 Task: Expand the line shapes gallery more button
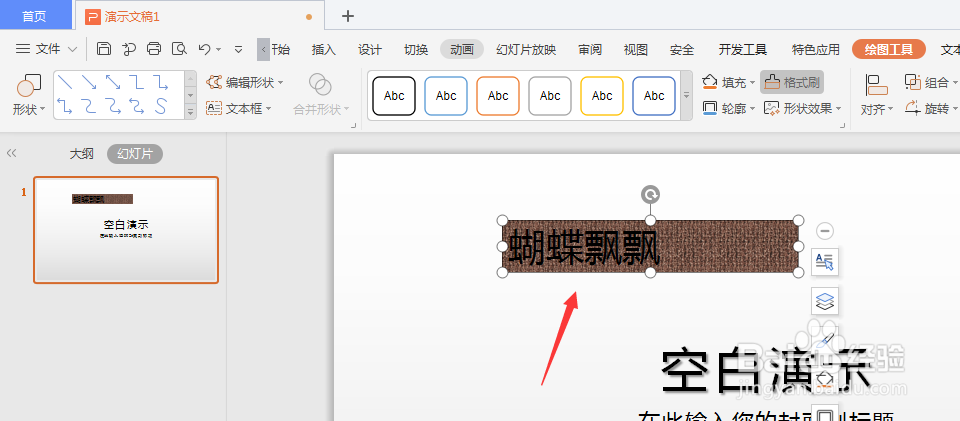point(190,112)
